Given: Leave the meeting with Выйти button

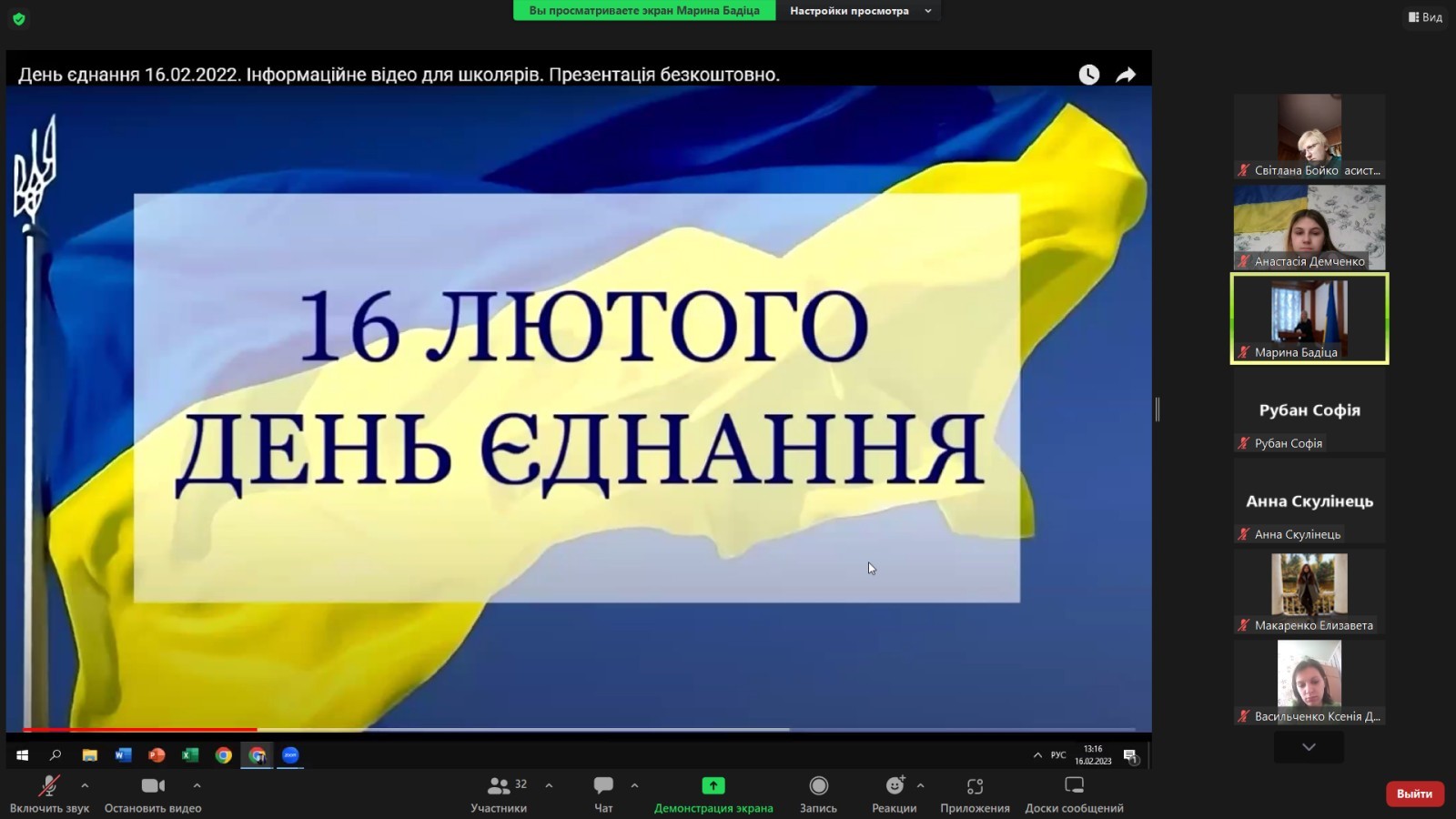Looking at the screenshot, I should (x=1414, y=794).
